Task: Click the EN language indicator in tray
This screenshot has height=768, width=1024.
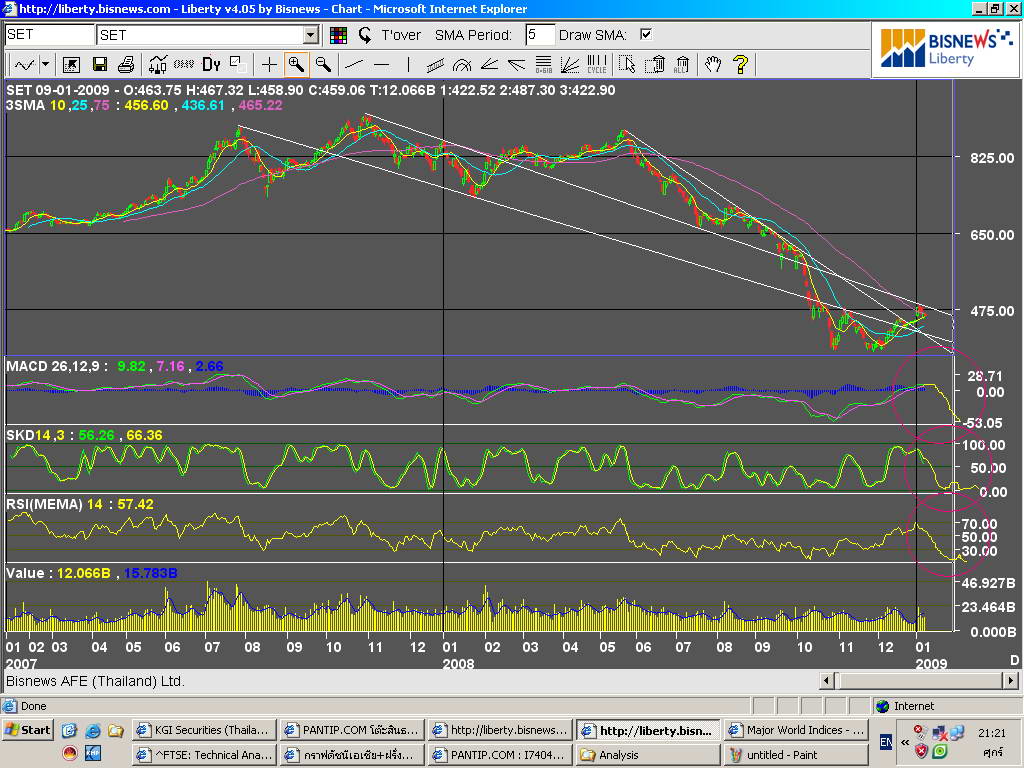Action: click(886, 742)
